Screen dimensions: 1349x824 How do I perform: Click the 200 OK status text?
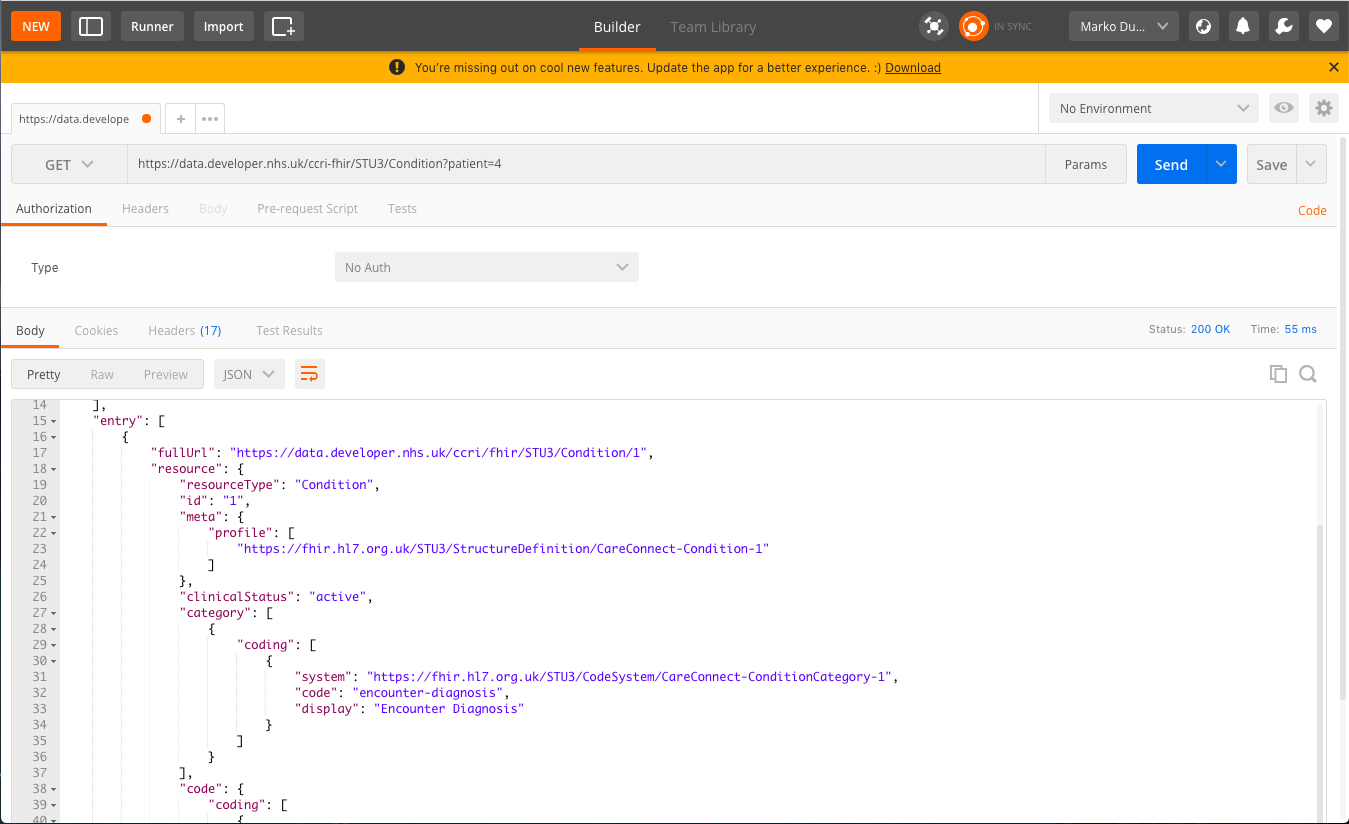[x=1210, y=329]
